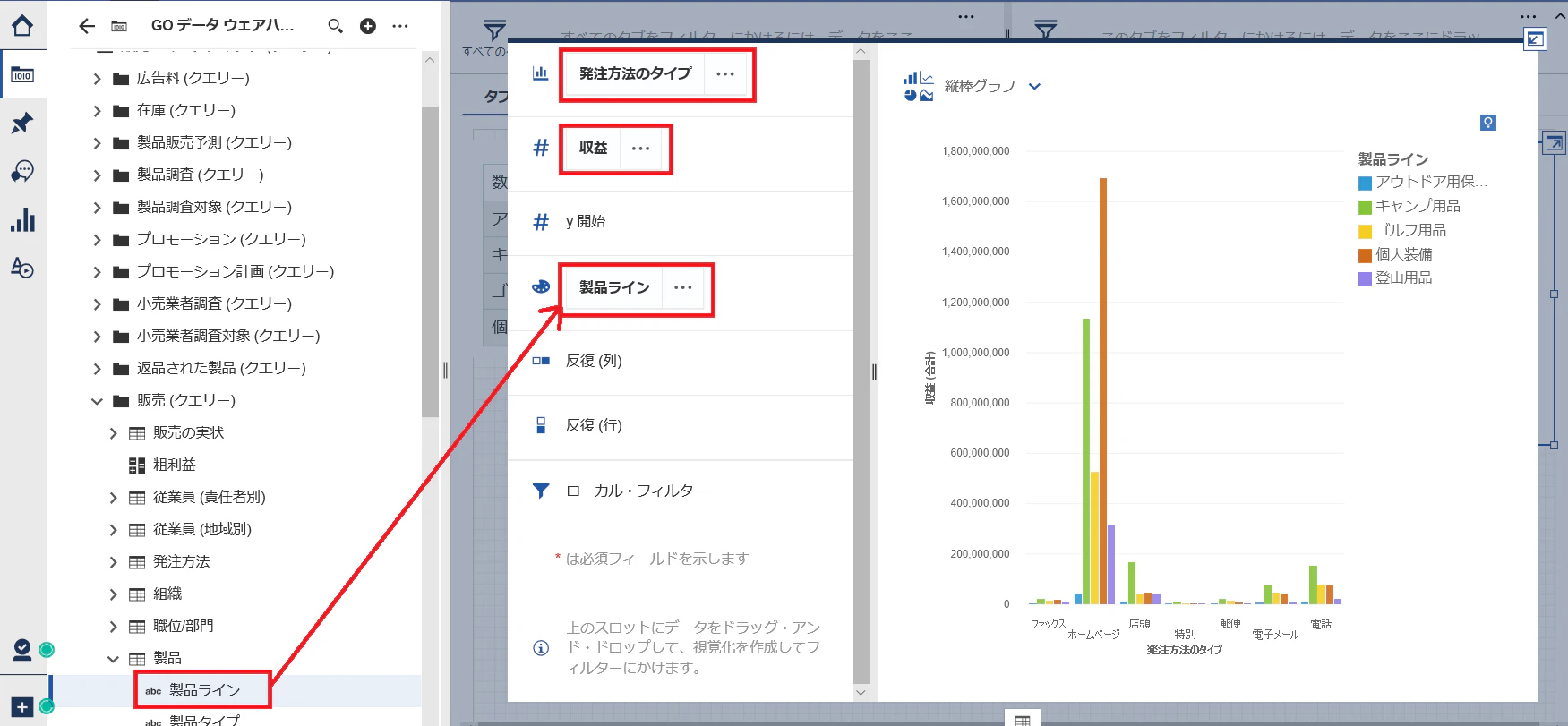Expand the 販売の実状 table
1568x726 pixels.
[x=113, y=433]
